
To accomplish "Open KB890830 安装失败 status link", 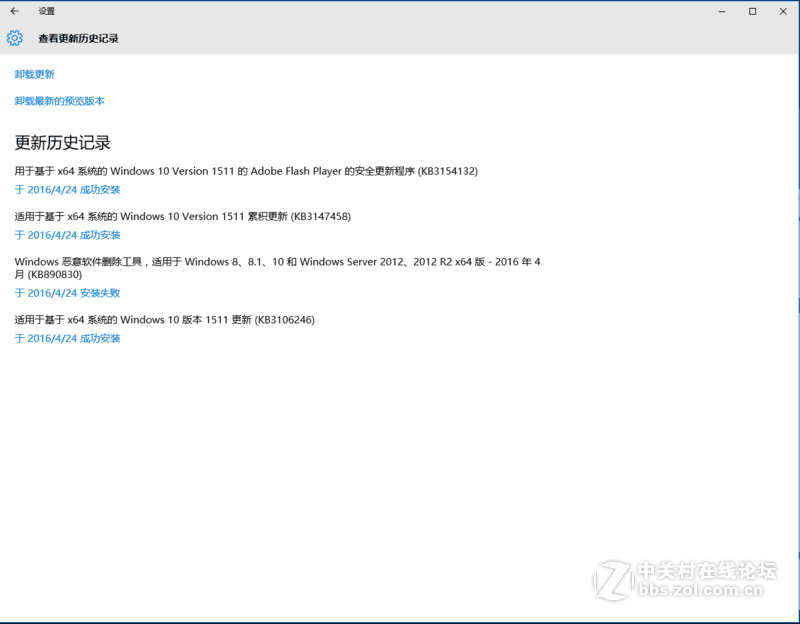I will coord(67,293).
